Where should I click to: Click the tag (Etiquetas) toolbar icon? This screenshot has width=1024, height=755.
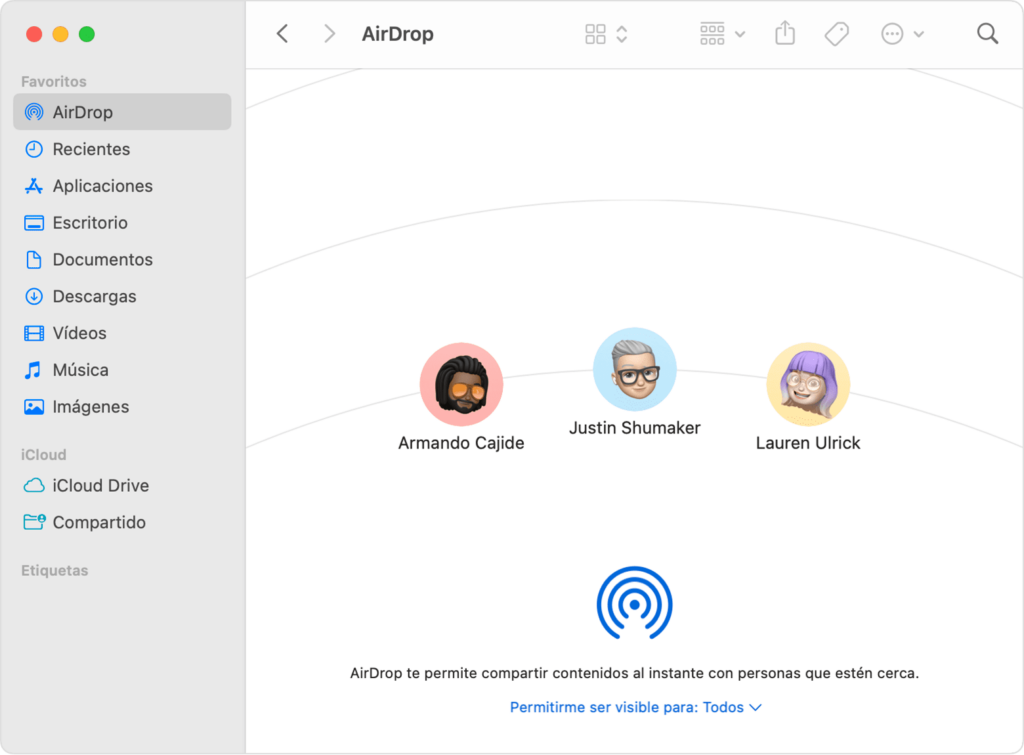click(x=836, y=34)
